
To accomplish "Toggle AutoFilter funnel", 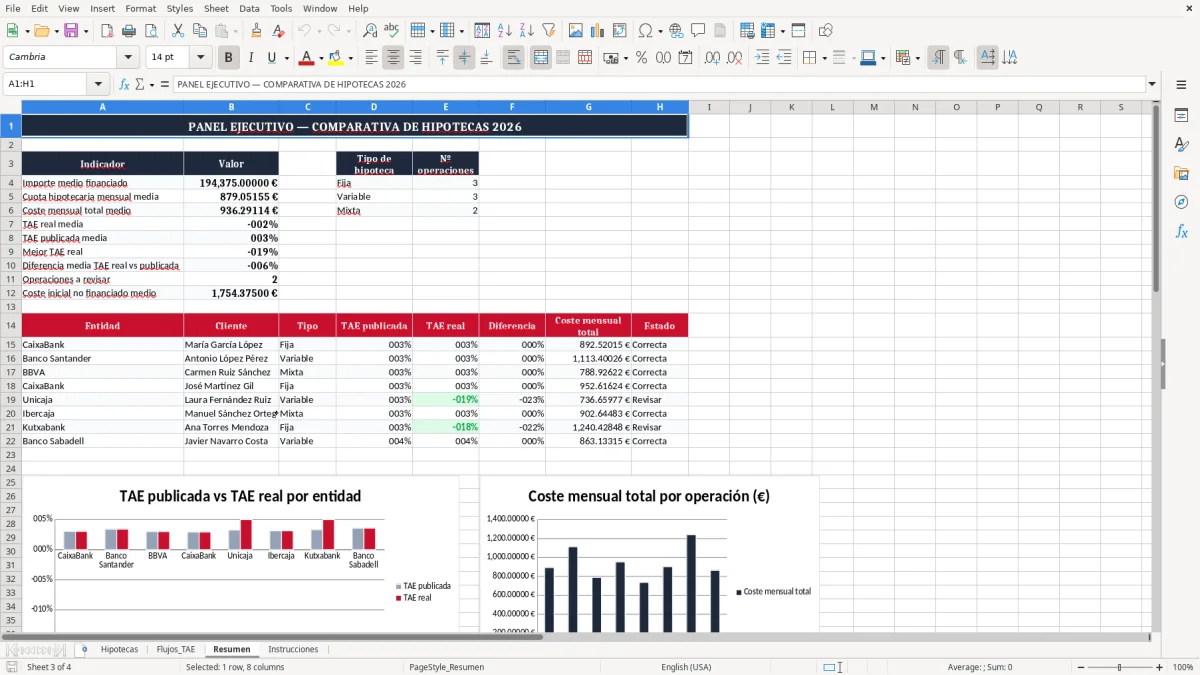I will 548,31.
